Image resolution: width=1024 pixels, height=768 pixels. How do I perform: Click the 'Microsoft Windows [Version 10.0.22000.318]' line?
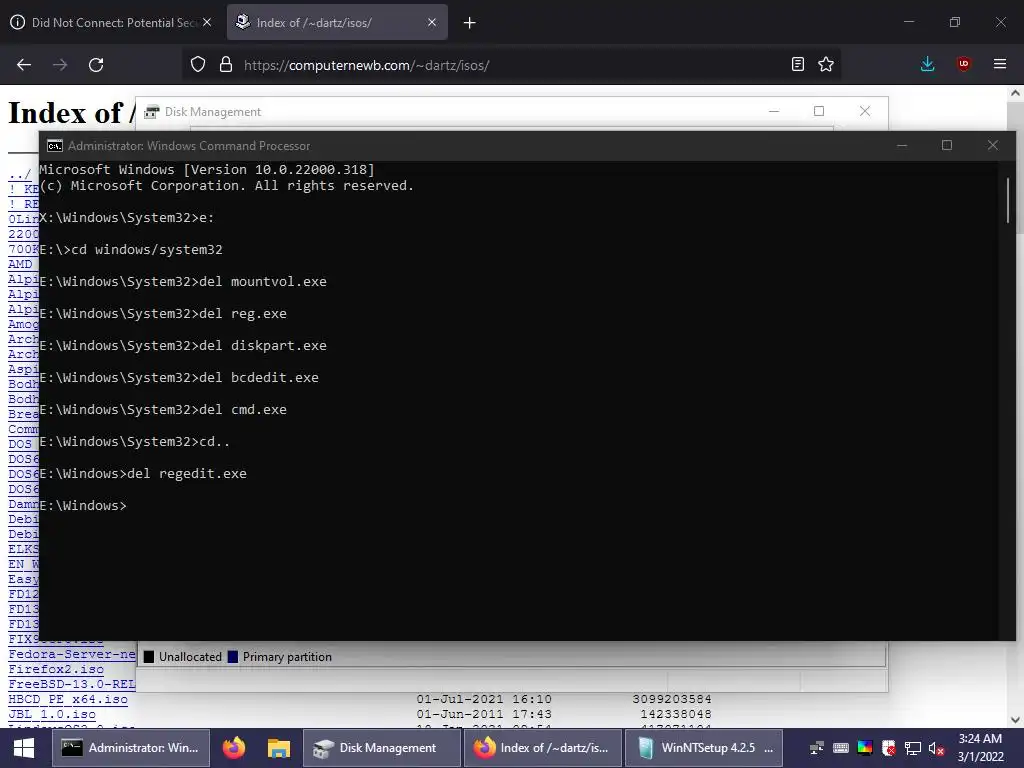tap(207, 169)
